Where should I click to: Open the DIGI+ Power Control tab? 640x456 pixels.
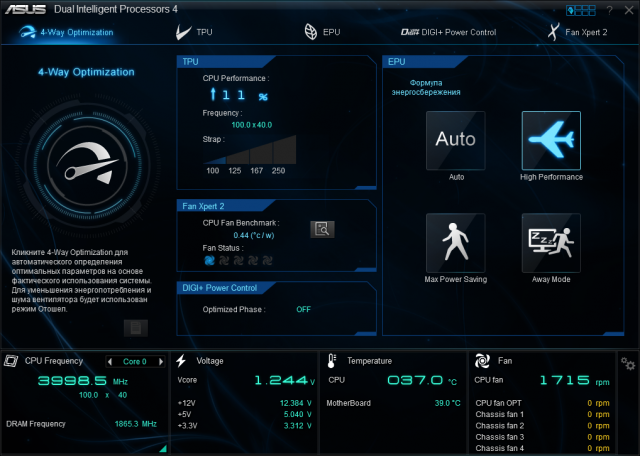click(x=448, y=32)
